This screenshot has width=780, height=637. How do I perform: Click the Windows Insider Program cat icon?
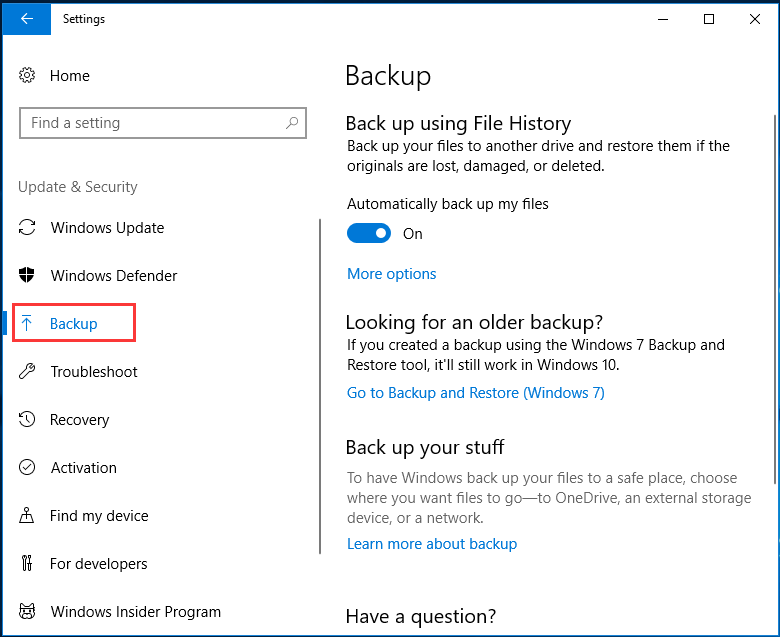[27, 611]
